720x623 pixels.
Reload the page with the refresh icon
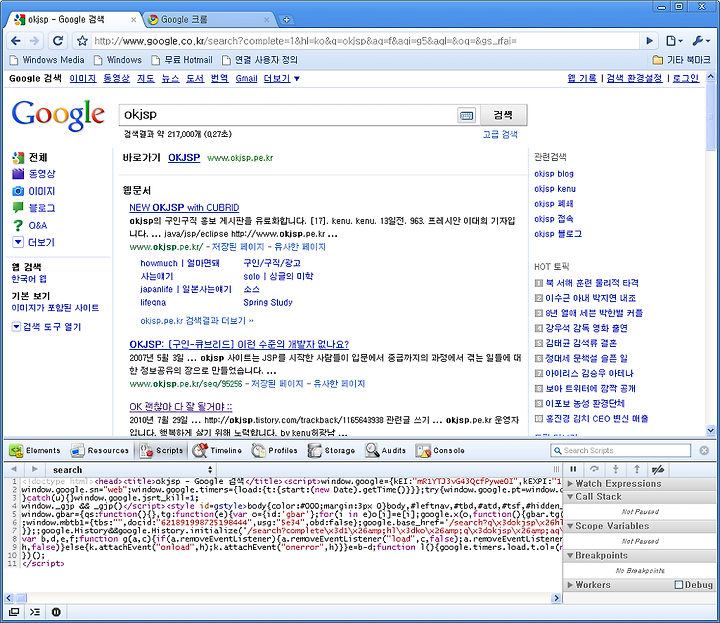point(58,41)
